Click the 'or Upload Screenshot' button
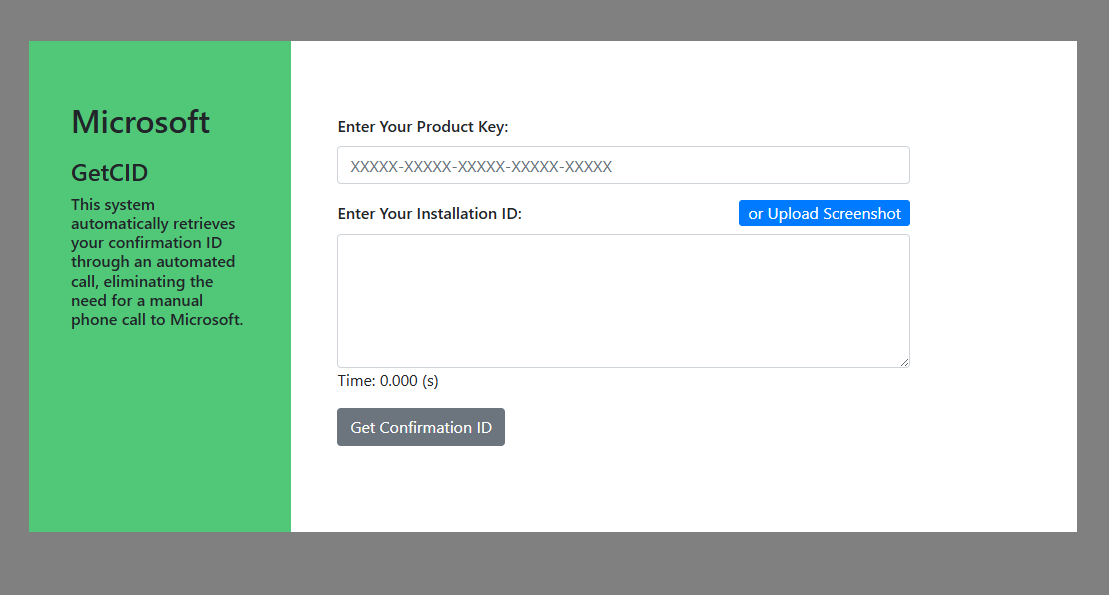This screenshot has width=1109, height=595. click(x=824, y=214)
